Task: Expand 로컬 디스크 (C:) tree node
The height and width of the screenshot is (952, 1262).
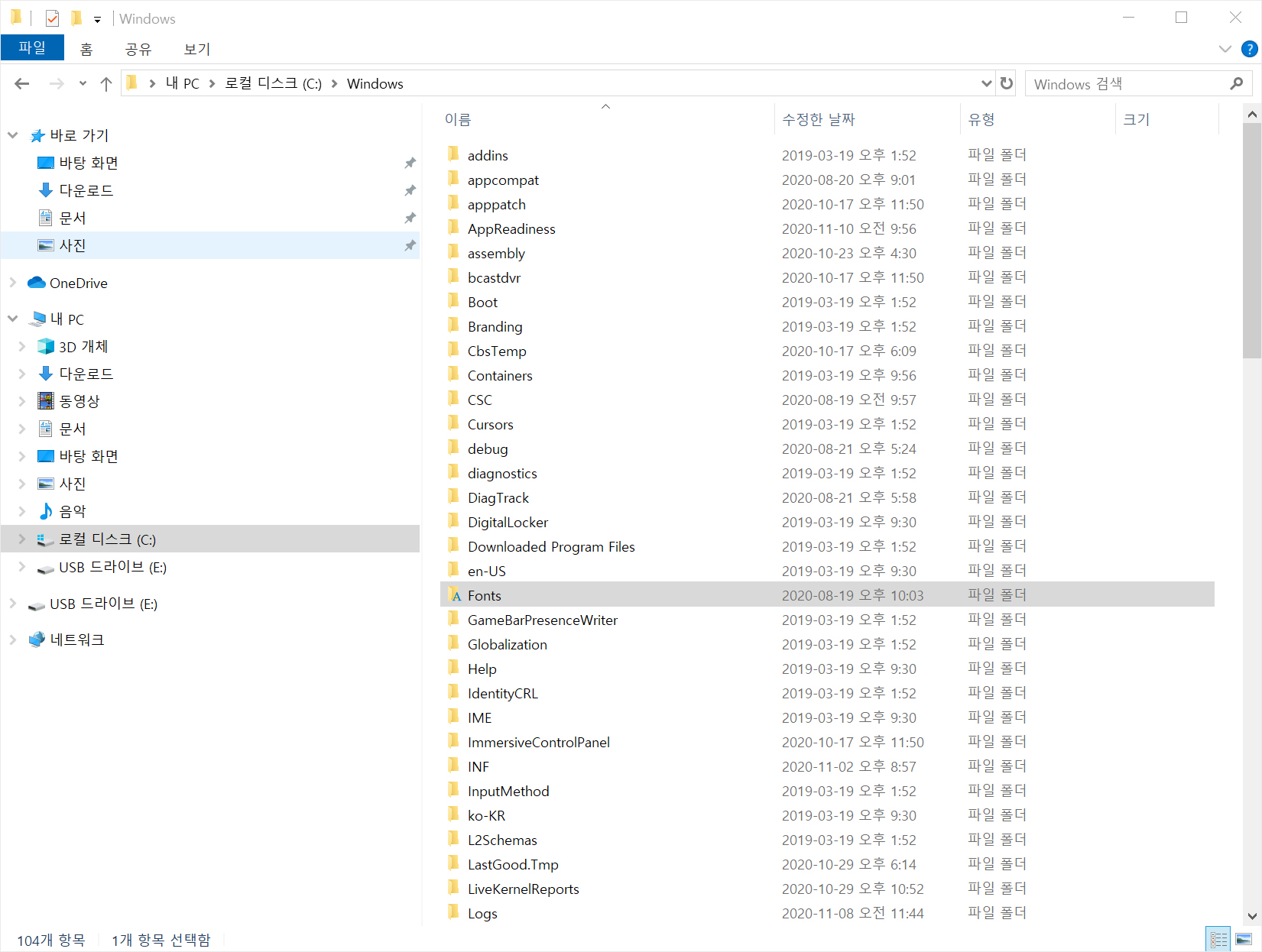Action: click(x=21, y=539)
